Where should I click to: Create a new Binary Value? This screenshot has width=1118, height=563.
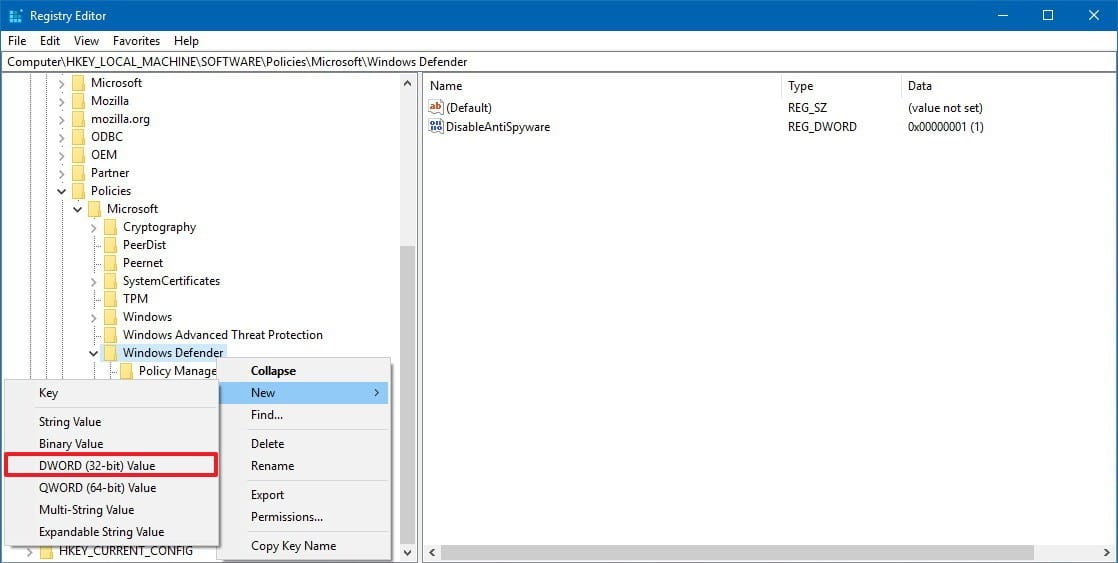pos(111,444)
